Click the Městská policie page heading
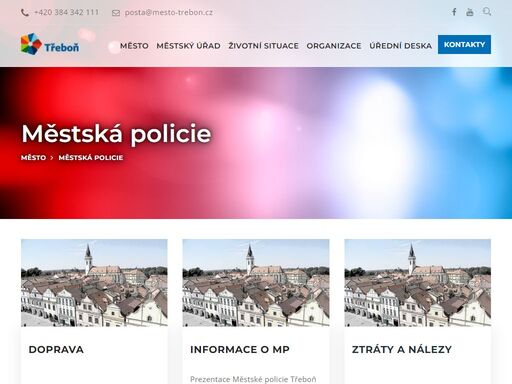Viewport: 512px width, 384px height. (116, 134)
